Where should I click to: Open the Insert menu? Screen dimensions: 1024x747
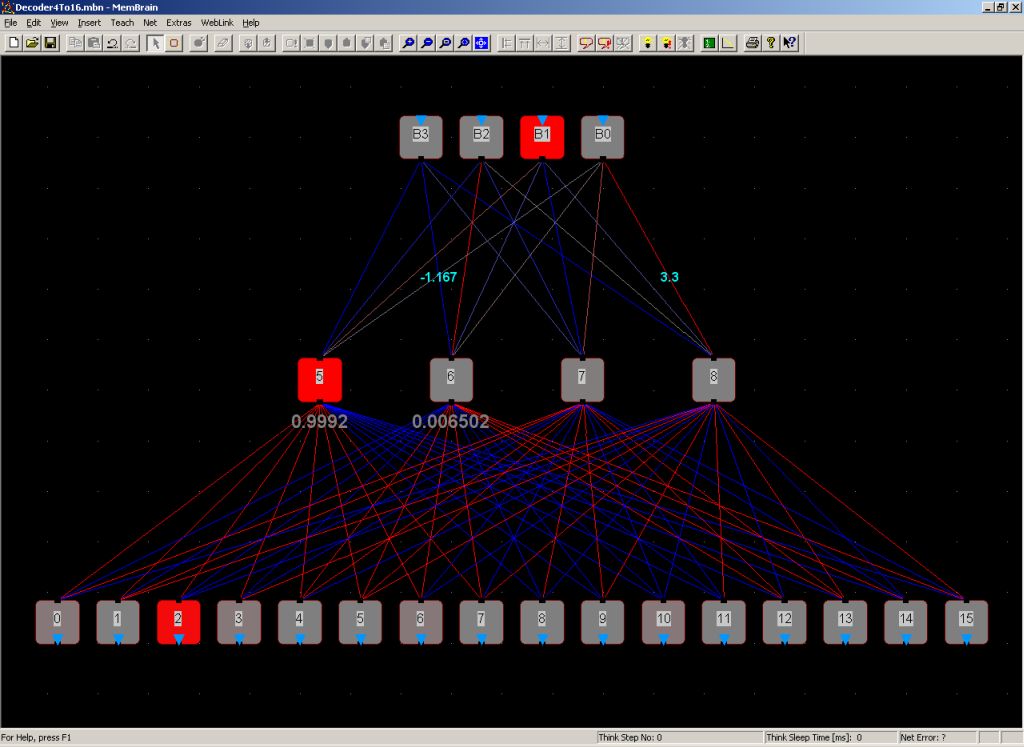click(x=89, y=22)
